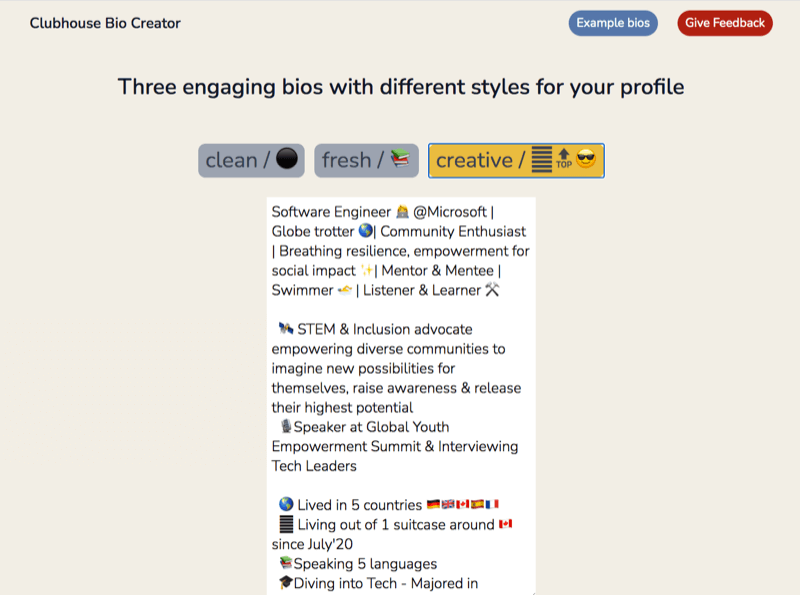
Task: Click the red Give Feedback button
Action: coord(724,23)
